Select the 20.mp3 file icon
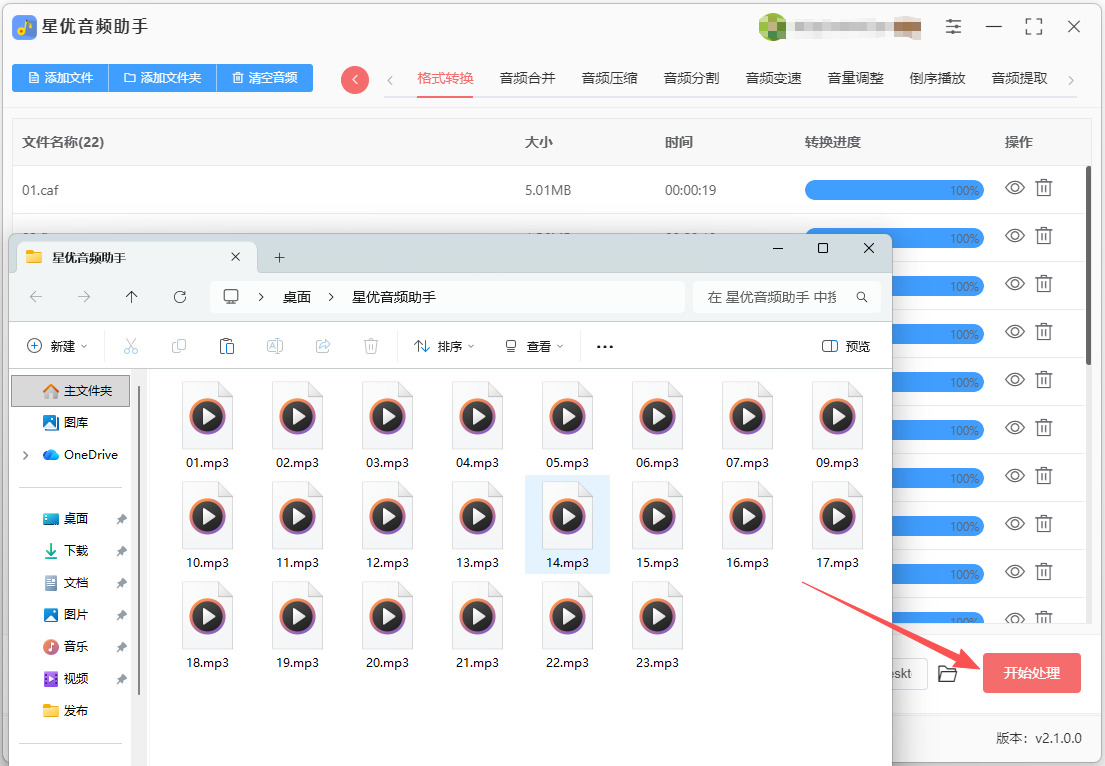The image size is (1105, 766). (388, 616)
